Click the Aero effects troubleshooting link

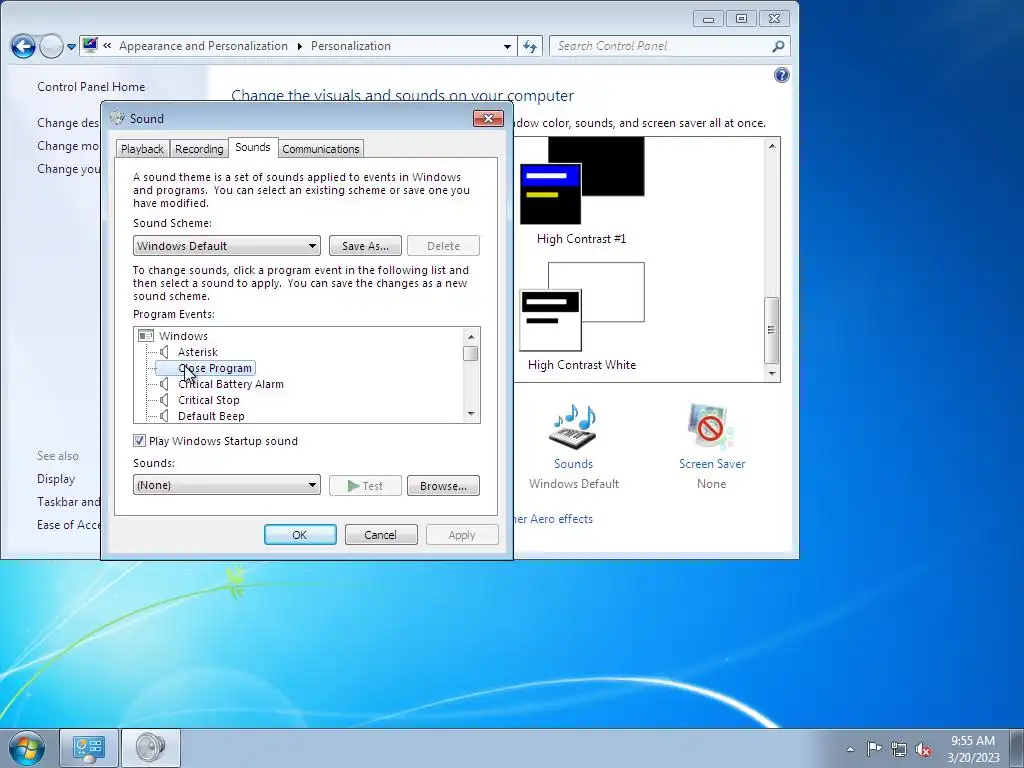click(553, 519)
